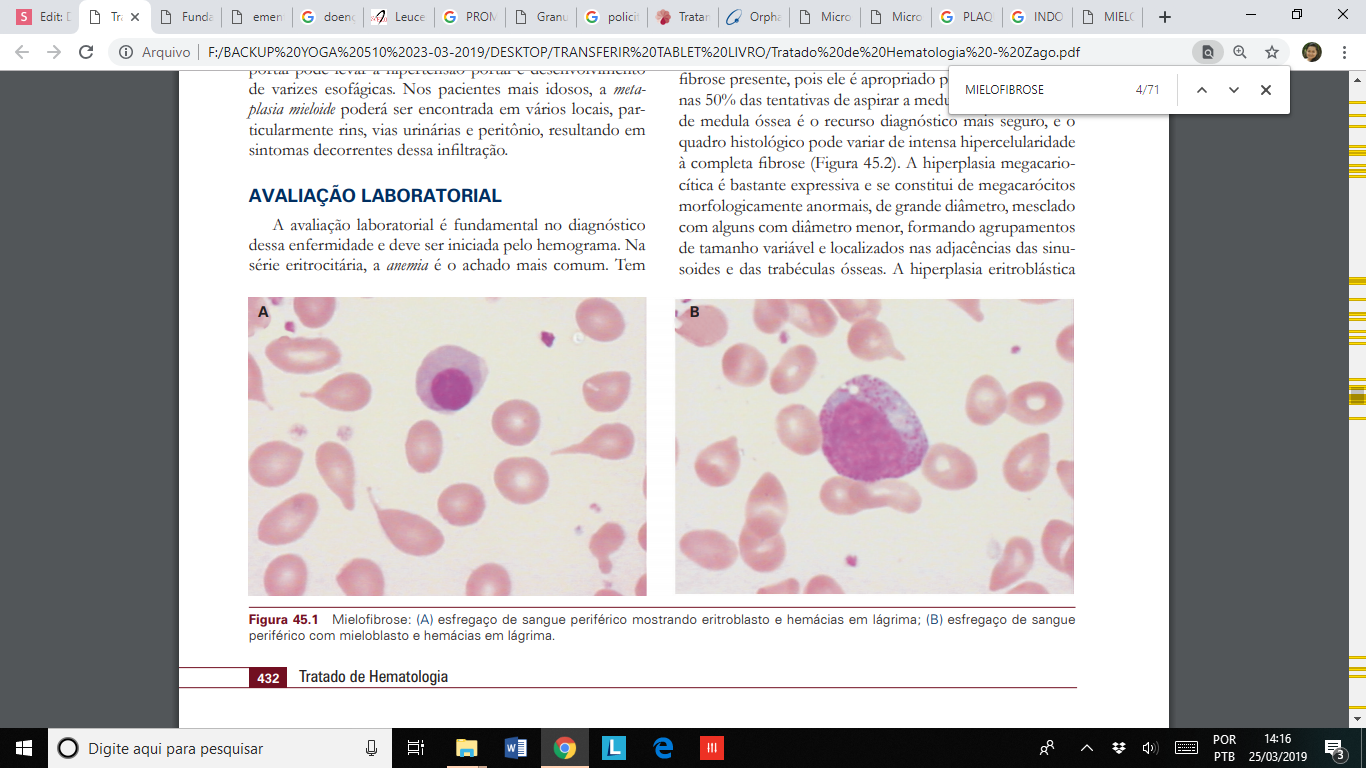
Task: Click the 'Figura 45.1' caption label
Action: 283,620
